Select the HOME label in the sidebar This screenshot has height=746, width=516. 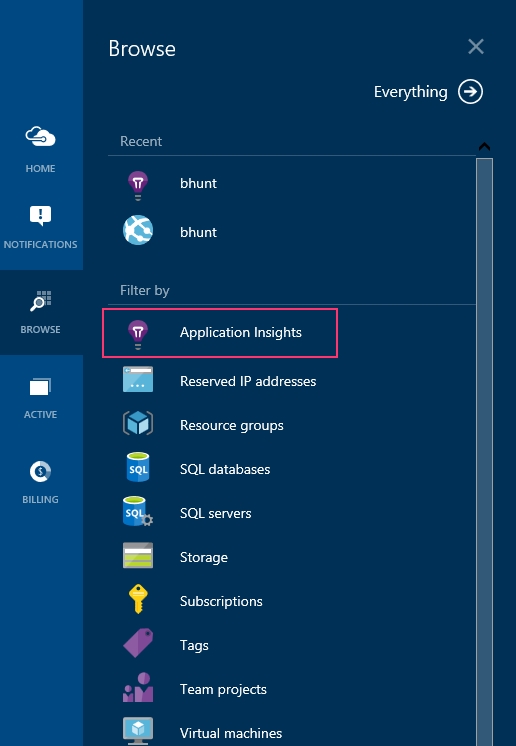(40, 168)
